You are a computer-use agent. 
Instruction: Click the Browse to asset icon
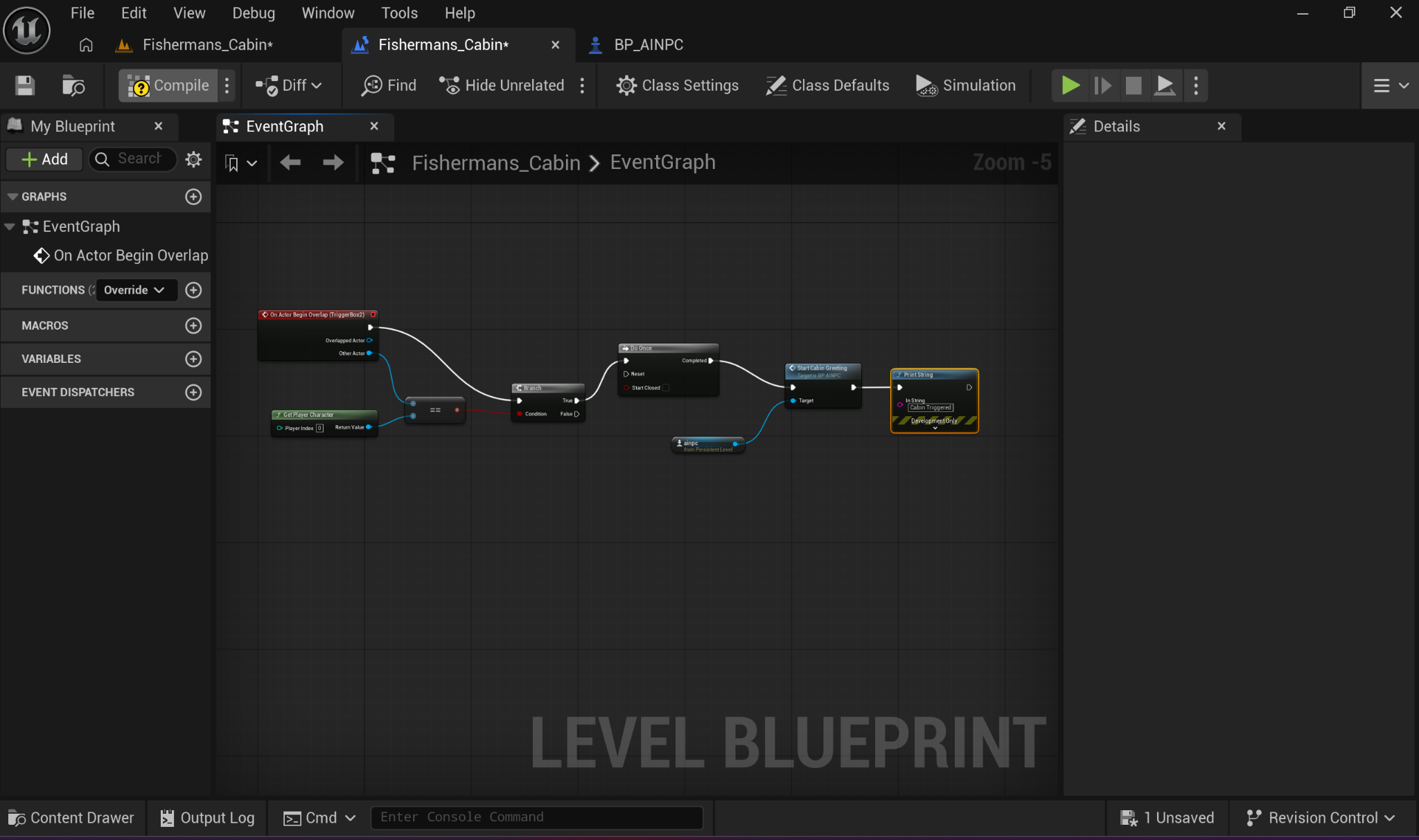pyautogui.click(x=73, y=85)
